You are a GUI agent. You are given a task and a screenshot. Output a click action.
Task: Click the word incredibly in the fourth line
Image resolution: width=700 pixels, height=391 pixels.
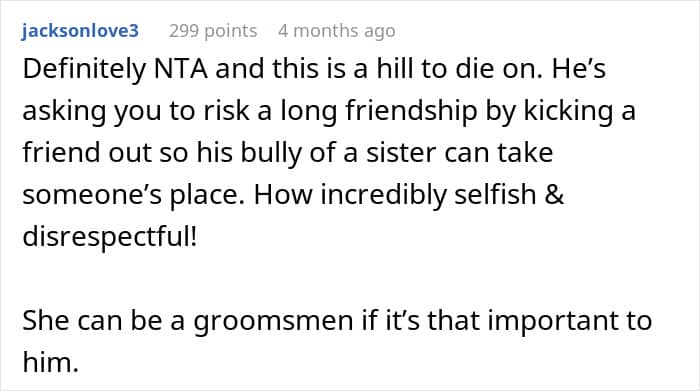coord(383,195)
